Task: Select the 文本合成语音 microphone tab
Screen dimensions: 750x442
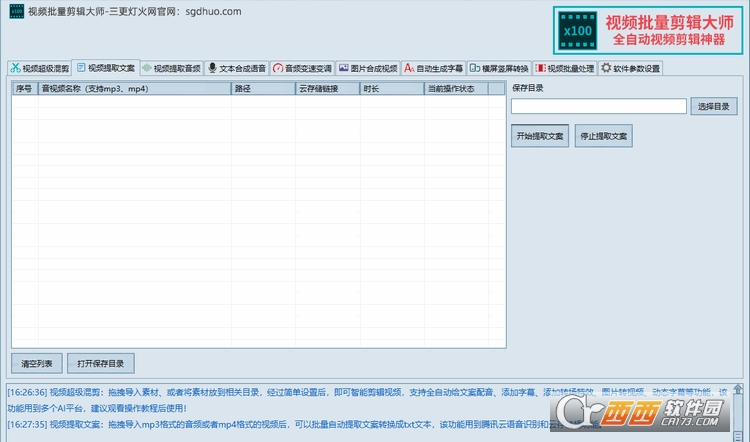Action: pos(237,68)
